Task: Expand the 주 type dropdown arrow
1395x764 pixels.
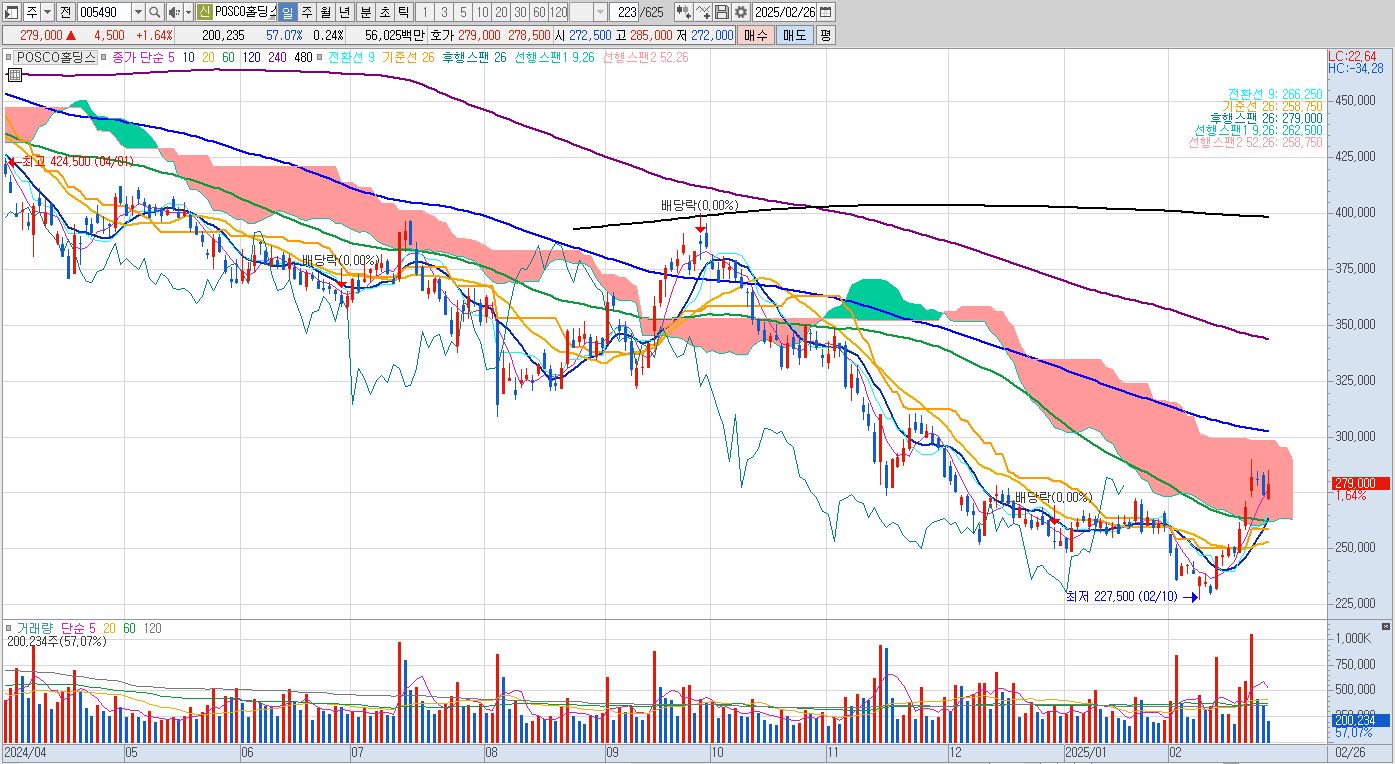Action: click(47, 12)
